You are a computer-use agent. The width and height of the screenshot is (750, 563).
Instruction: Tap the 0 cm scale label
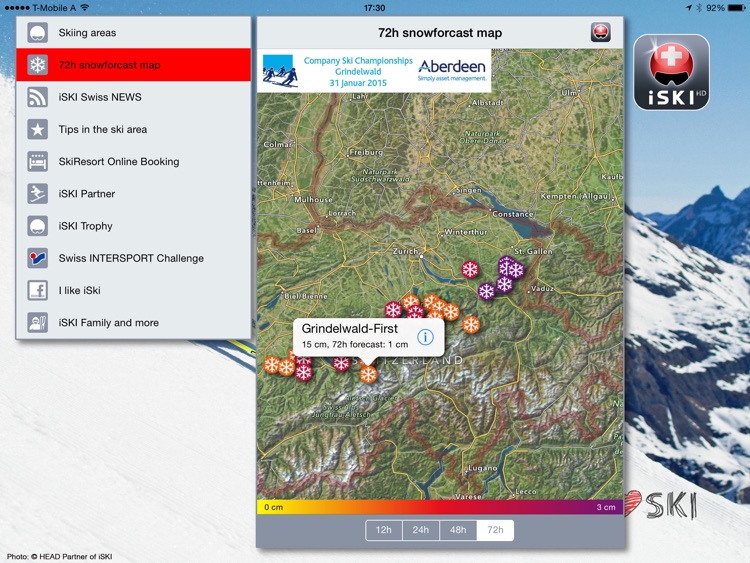(x=274, y=507)
